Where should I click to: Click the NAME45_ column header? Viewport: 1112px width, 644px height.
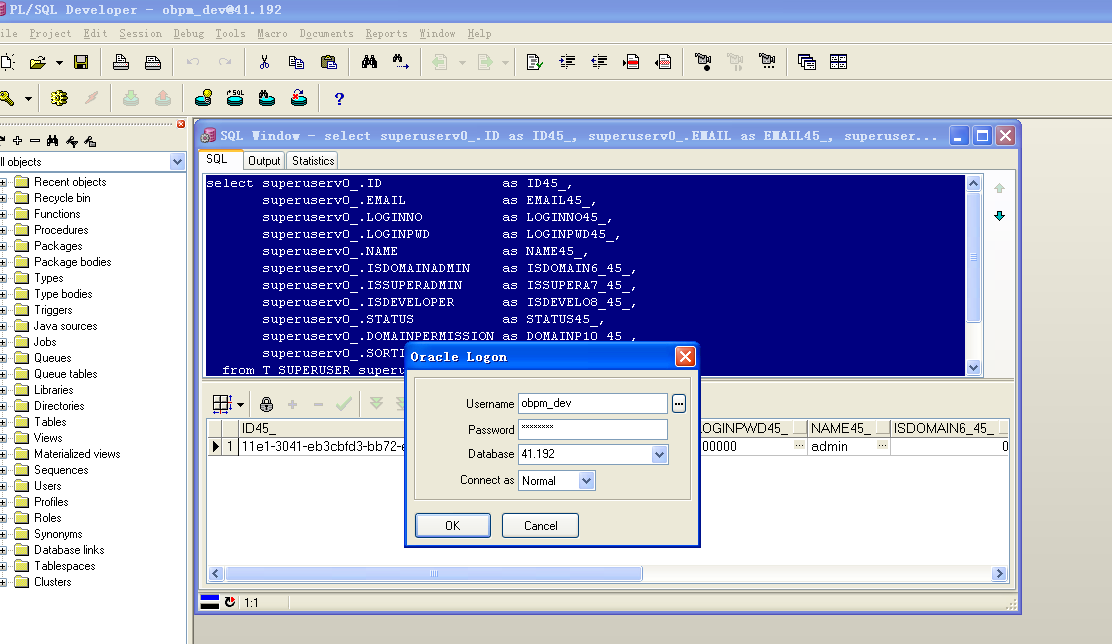point(848,428)
